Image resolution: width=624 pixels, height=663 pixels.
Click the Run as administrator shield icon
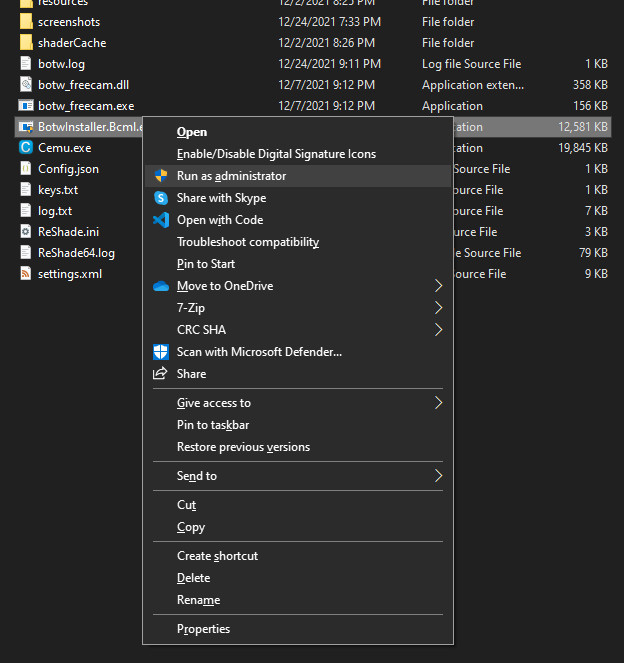coord(160,176)
